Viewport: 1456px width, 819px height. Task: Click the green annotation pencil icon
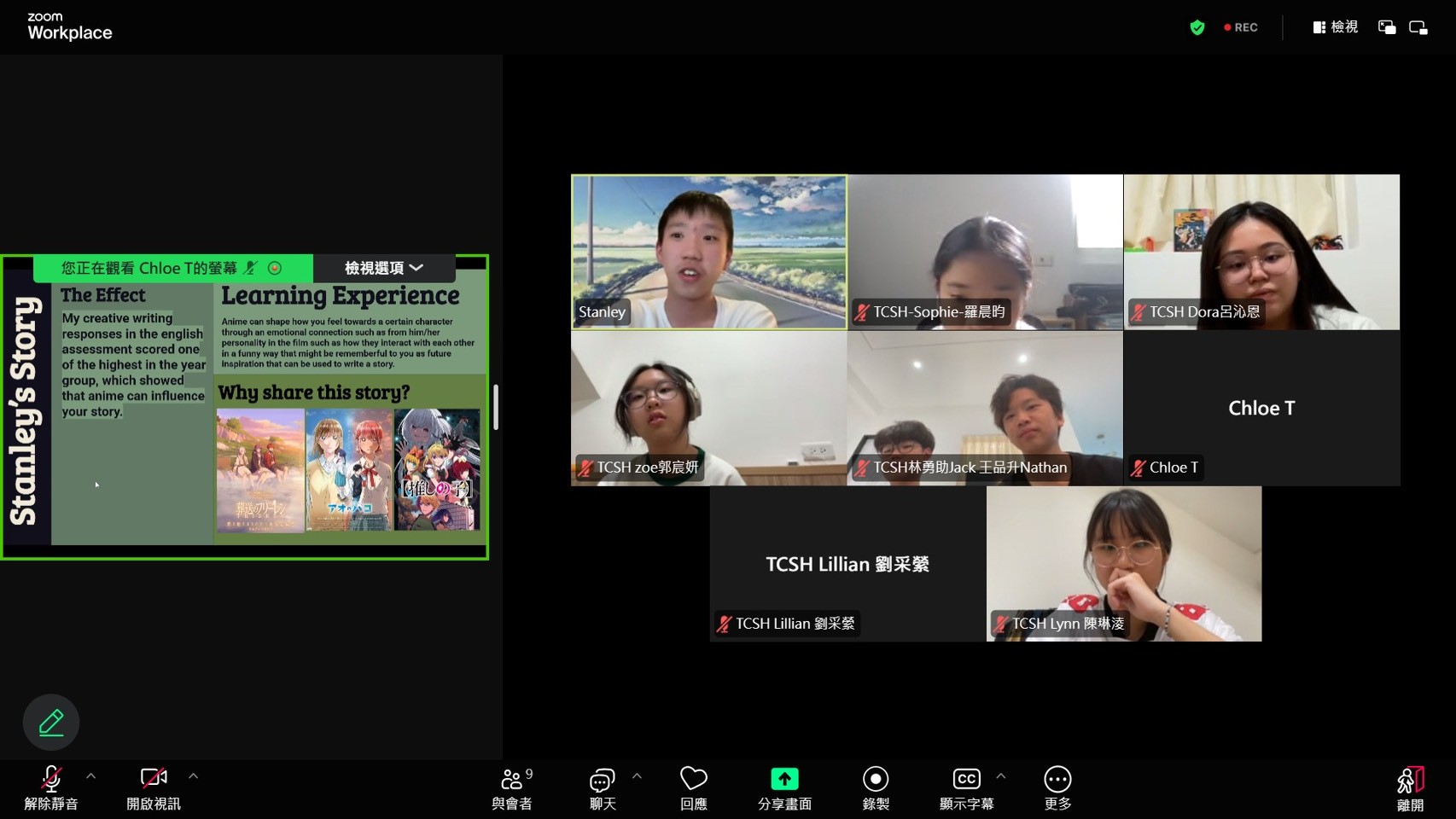click(x=51, y=723)
